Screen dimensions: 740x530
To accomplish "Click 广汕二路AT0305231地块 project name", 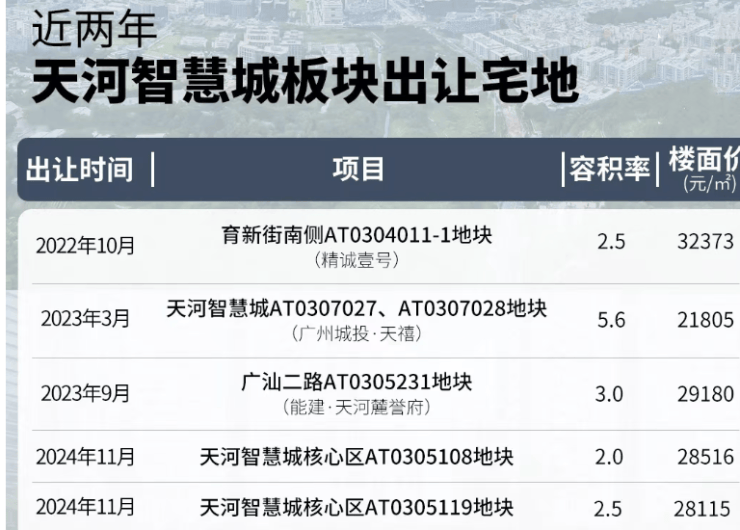I will click(357, 382).
